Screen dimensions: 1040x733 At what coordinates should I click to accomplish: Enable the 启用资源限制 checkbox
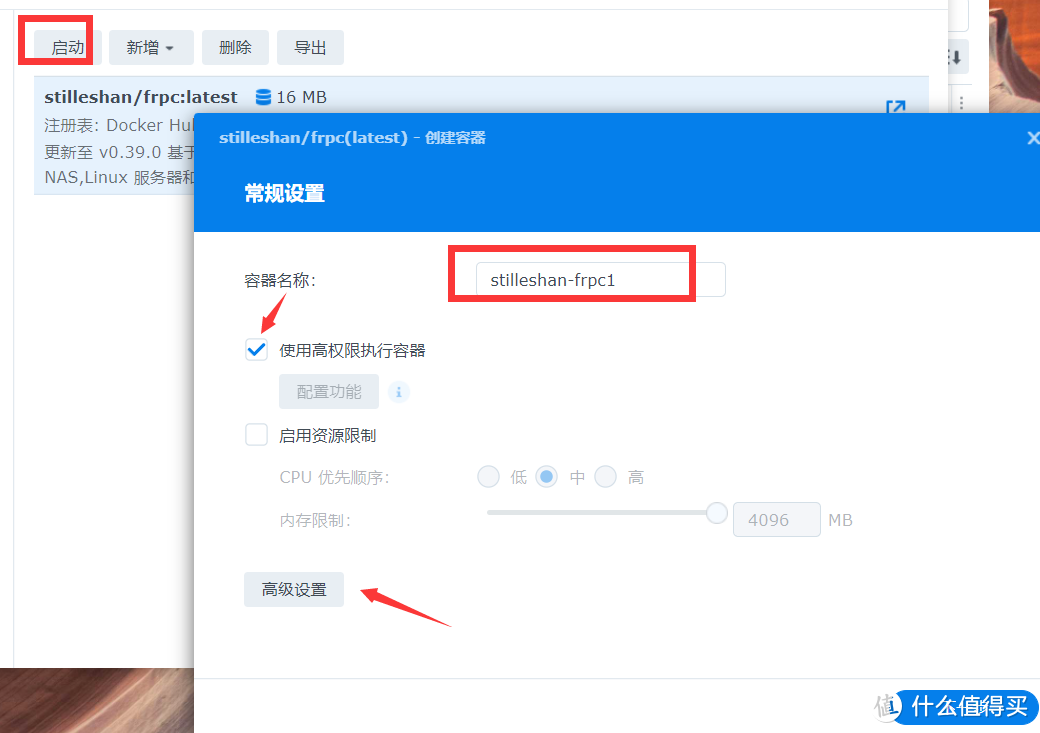click(257, 435)
